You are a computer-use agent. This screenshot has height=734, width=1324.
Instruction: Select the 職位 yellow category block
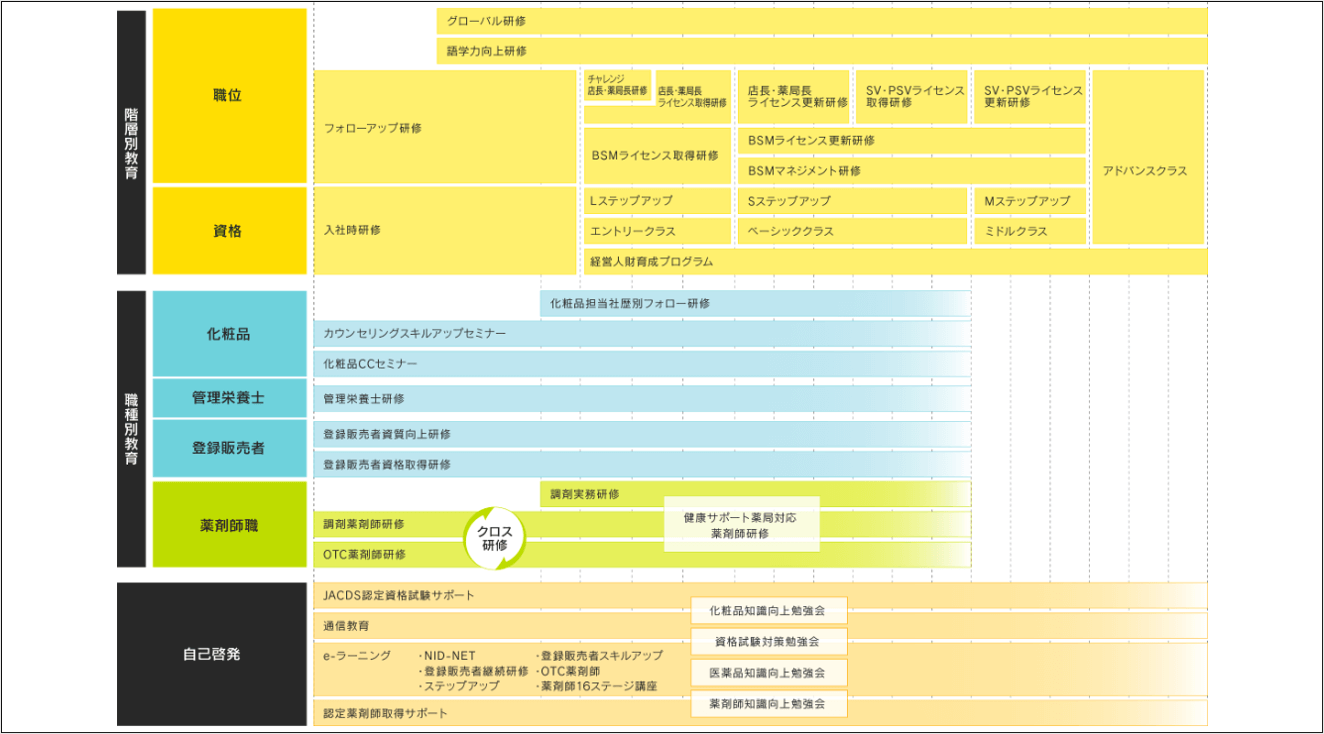point(229,96)
